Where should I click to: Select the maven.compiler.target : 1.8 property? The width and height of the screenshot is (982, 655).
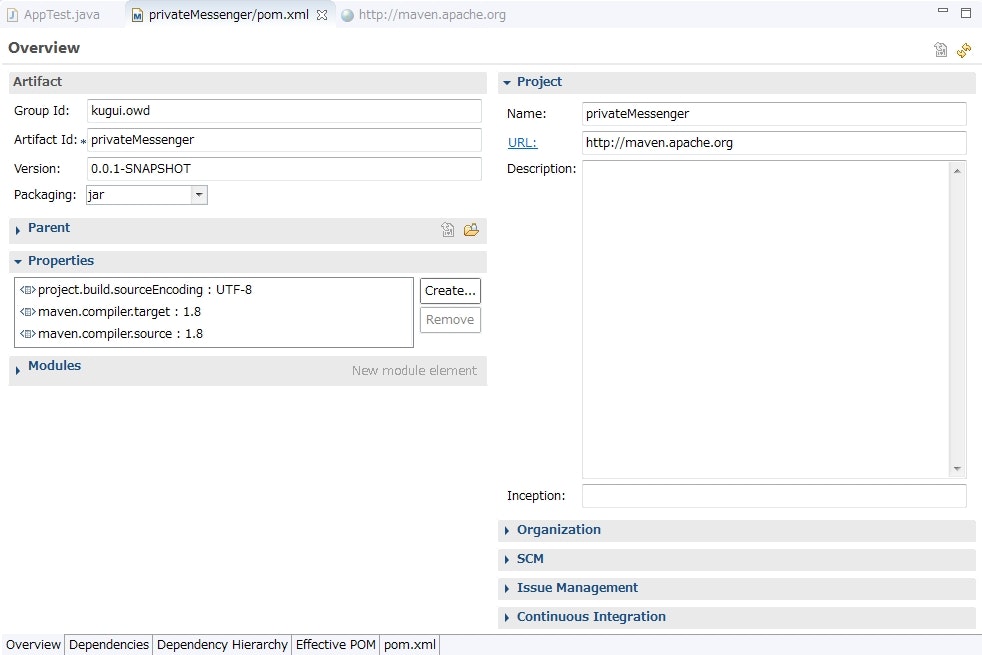pyautogui.click(x=119, y=312)
